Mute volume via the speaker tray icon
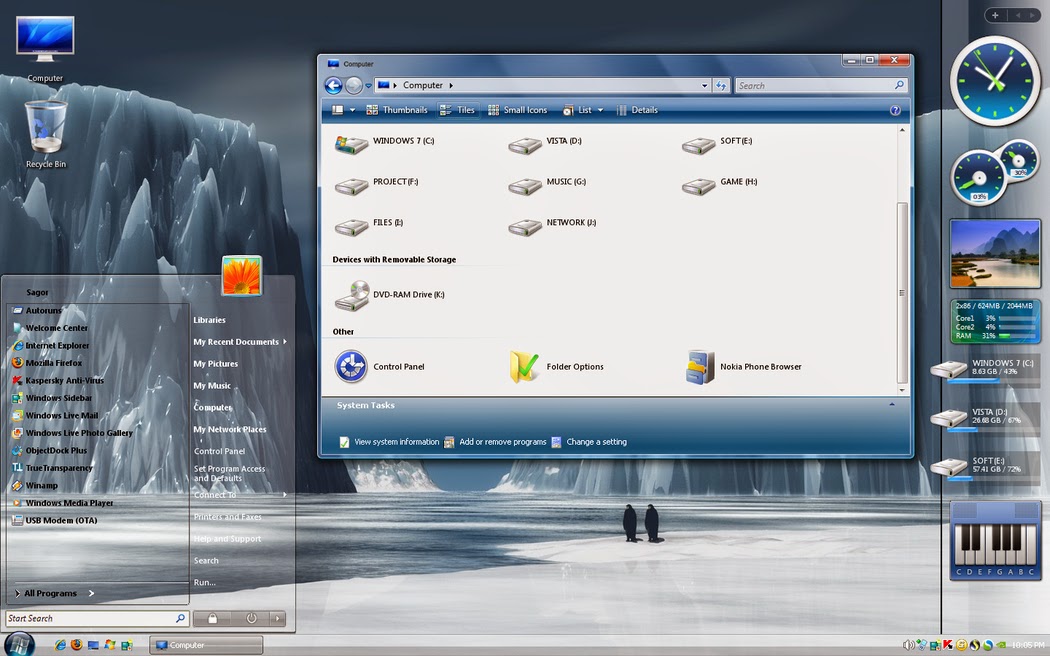 [908, 645]
